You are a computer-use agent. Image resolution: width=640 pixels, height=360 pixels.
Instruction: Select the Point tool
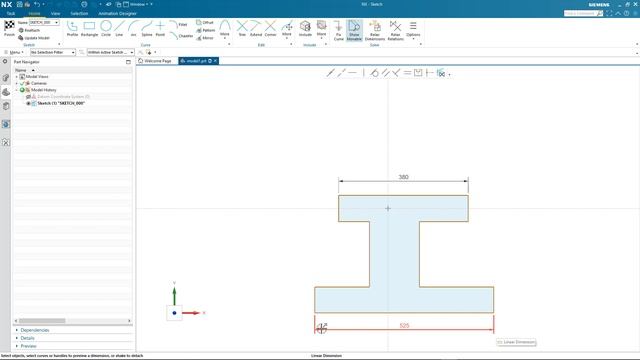click(x=160, y=29)
